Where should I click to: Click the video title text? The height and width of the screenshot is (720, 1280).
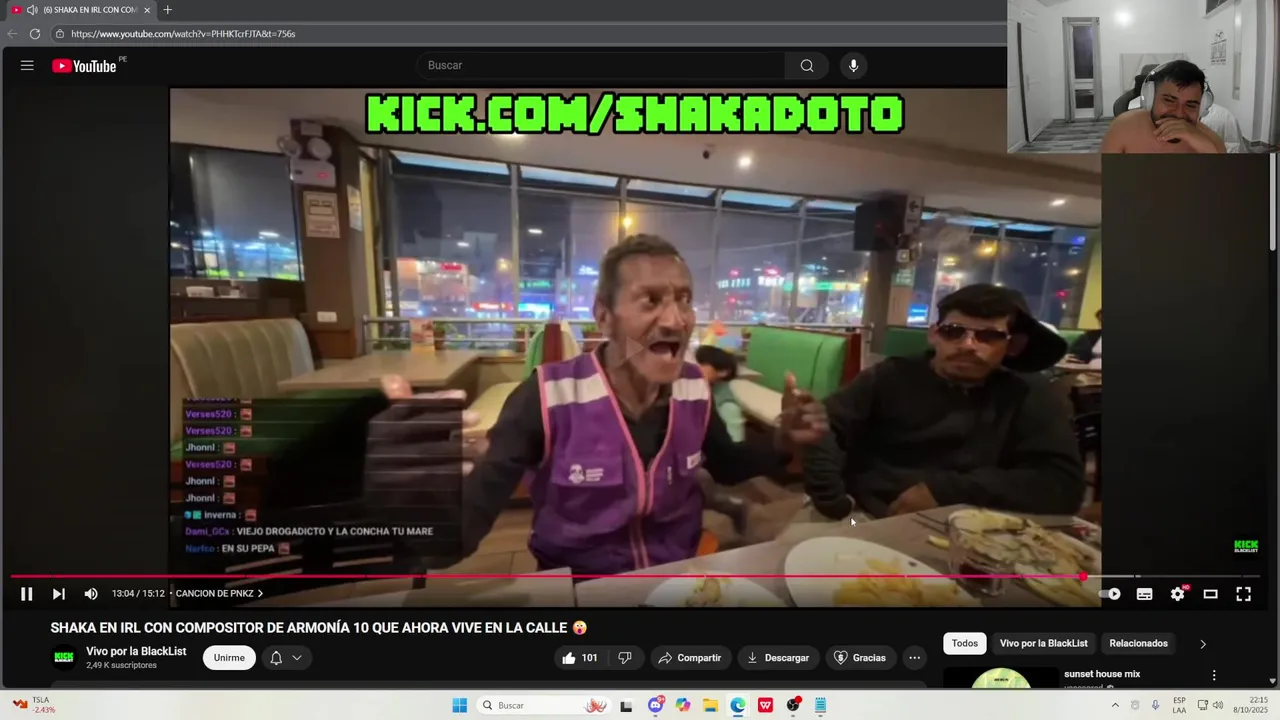click(319, 628)
